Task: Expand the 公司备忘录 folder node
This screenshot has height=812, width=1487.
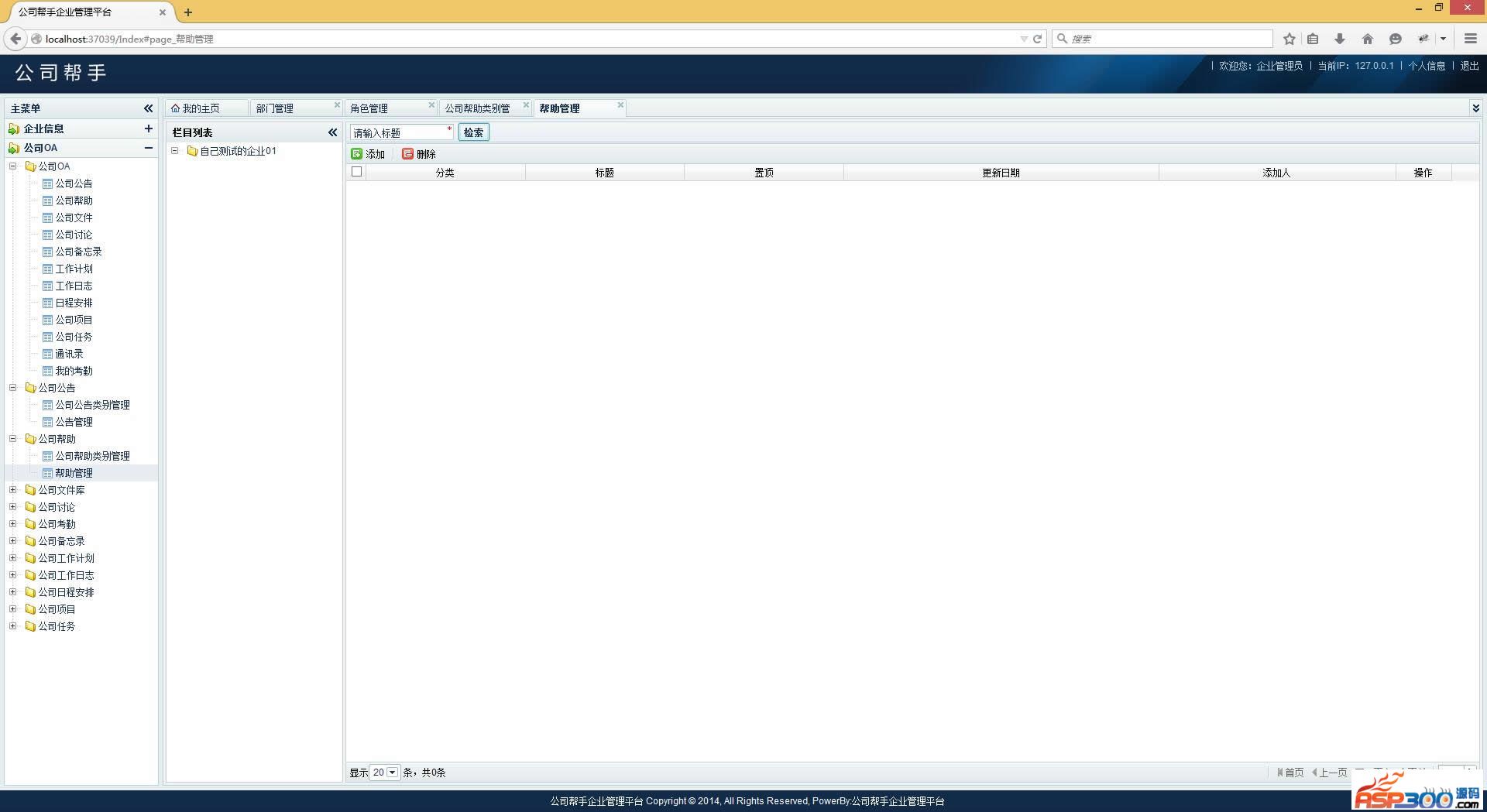Action: 12,541
